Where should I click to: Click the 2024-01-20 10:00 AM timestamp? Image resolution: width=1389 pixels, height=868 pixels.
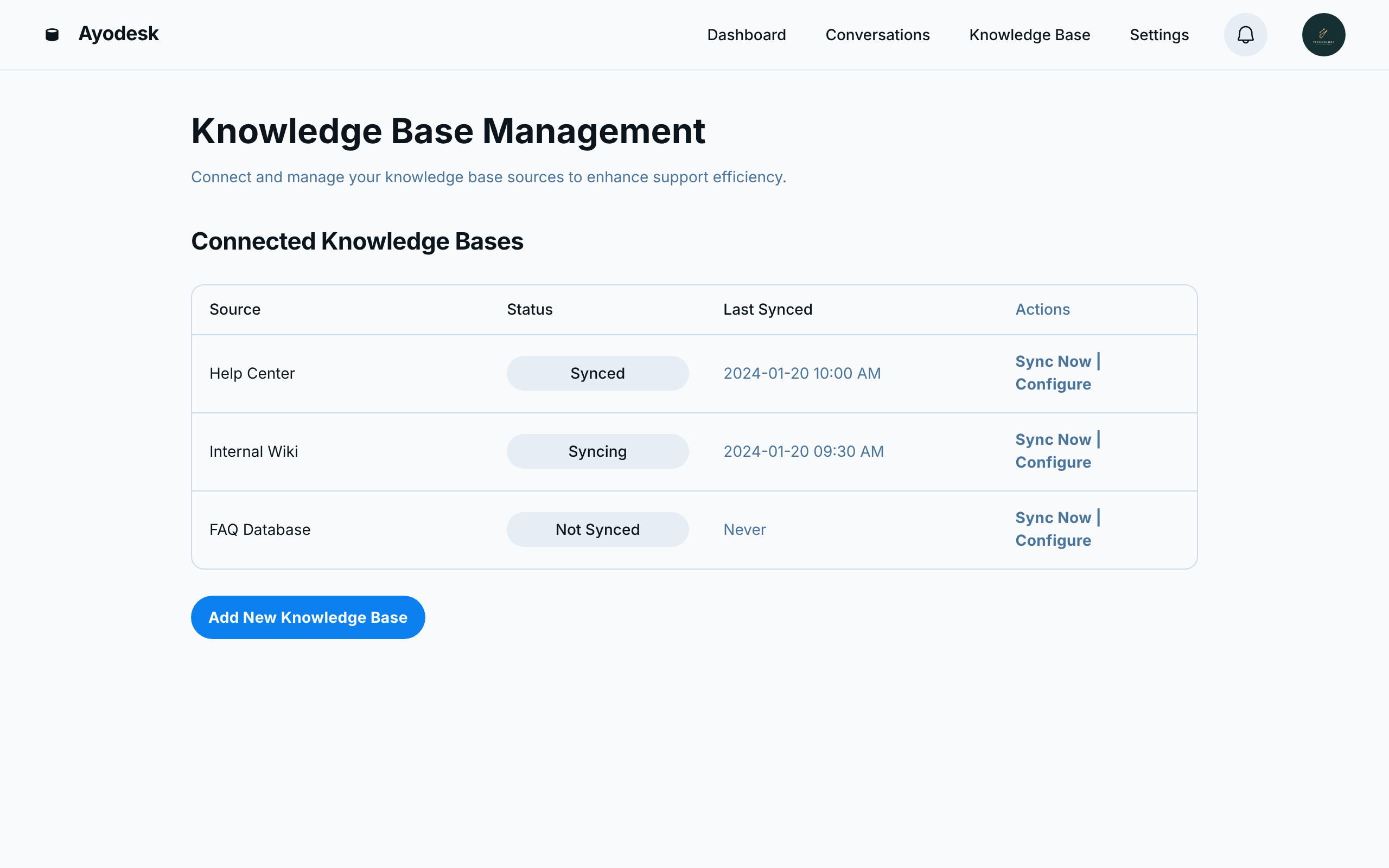(x=802, y=373)
